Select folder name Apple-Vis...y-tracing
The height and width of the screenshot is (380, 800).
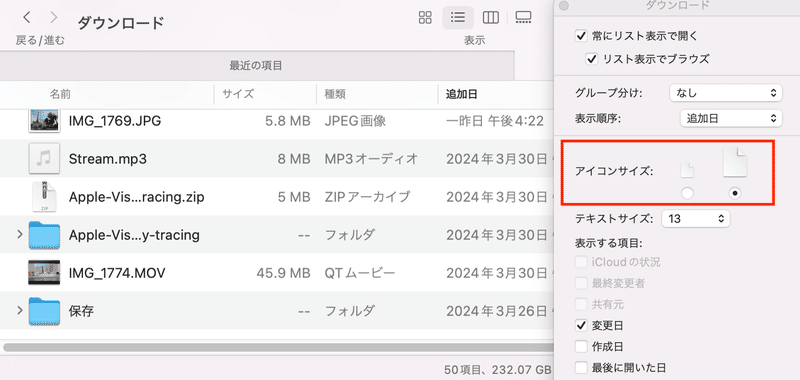(134, 235)
